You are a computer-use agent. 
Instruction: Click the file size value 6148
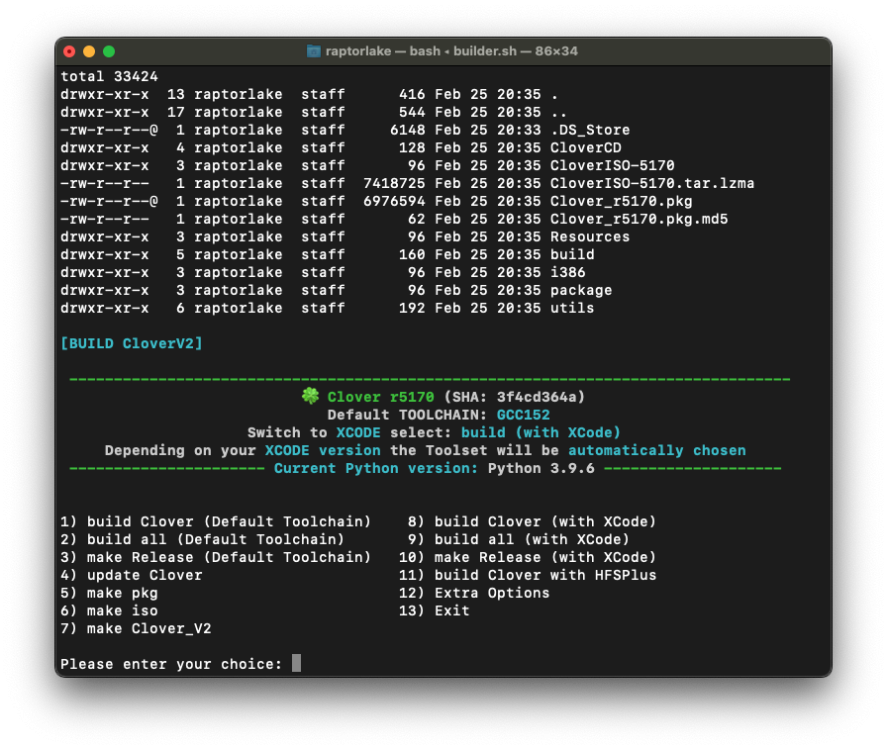click(x=407, y=130)
